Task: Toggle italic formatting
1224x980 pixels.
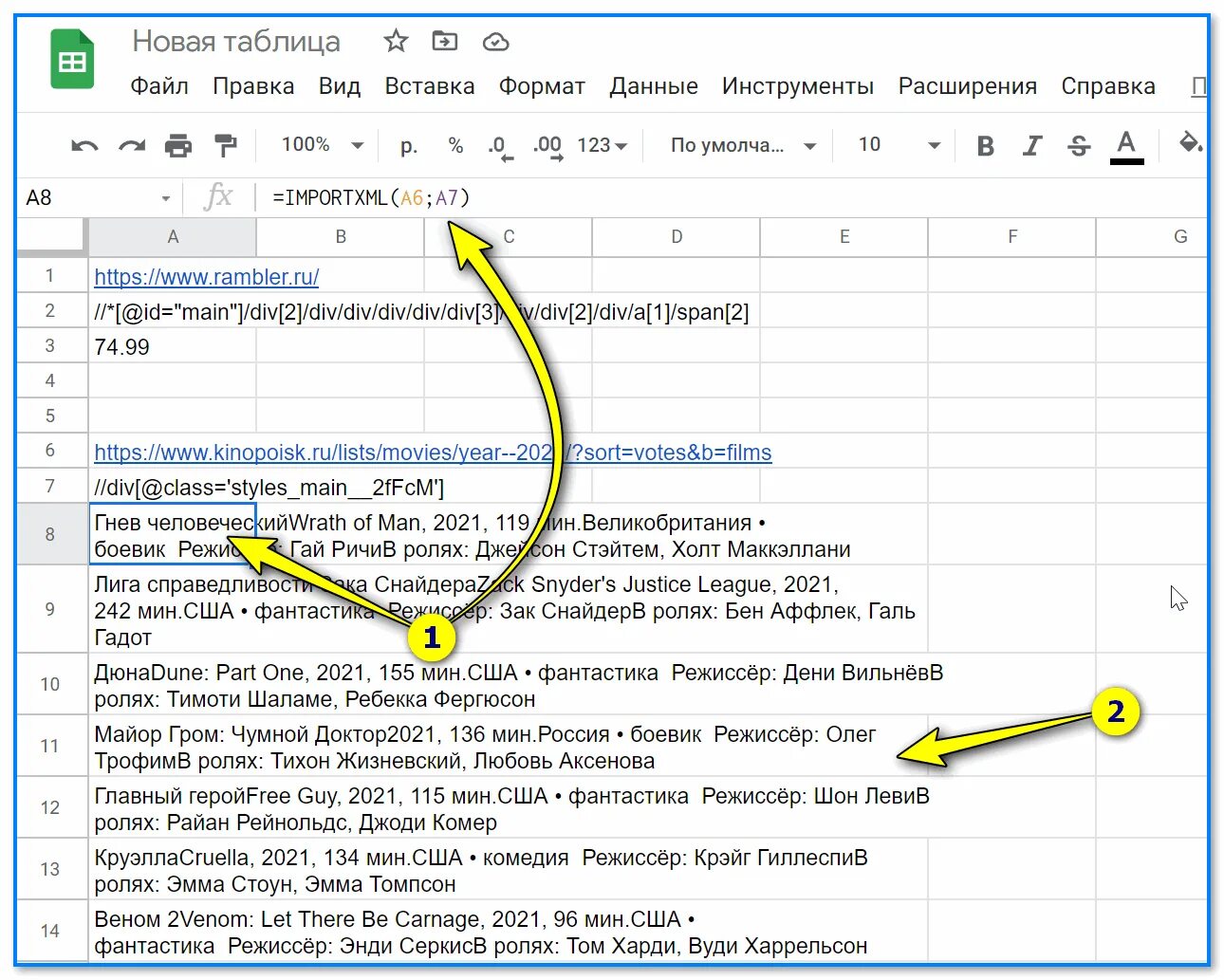Action: (1032, 146)
